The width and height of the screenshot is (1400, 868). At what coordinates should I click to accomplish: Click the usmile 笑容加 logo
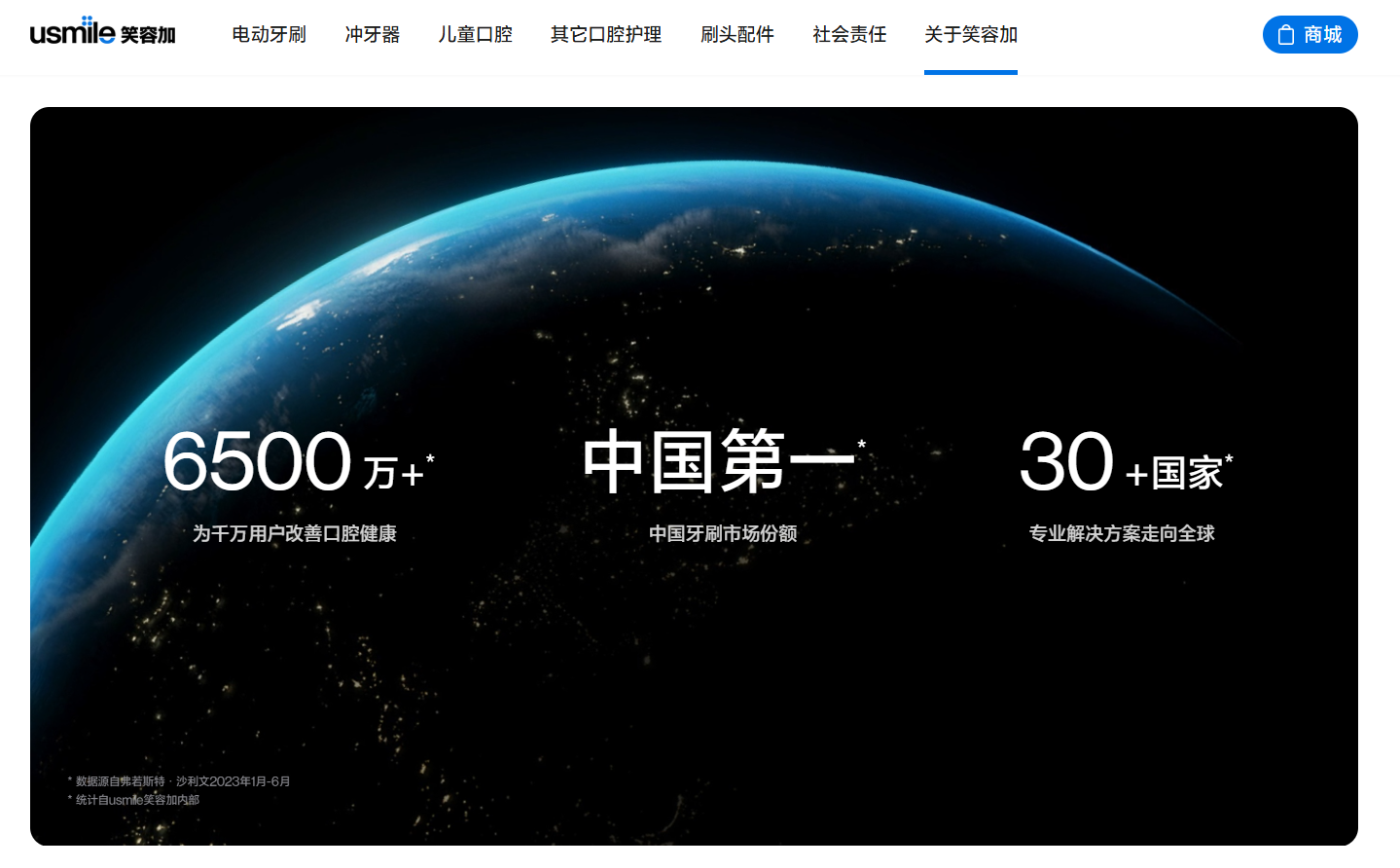102,32
